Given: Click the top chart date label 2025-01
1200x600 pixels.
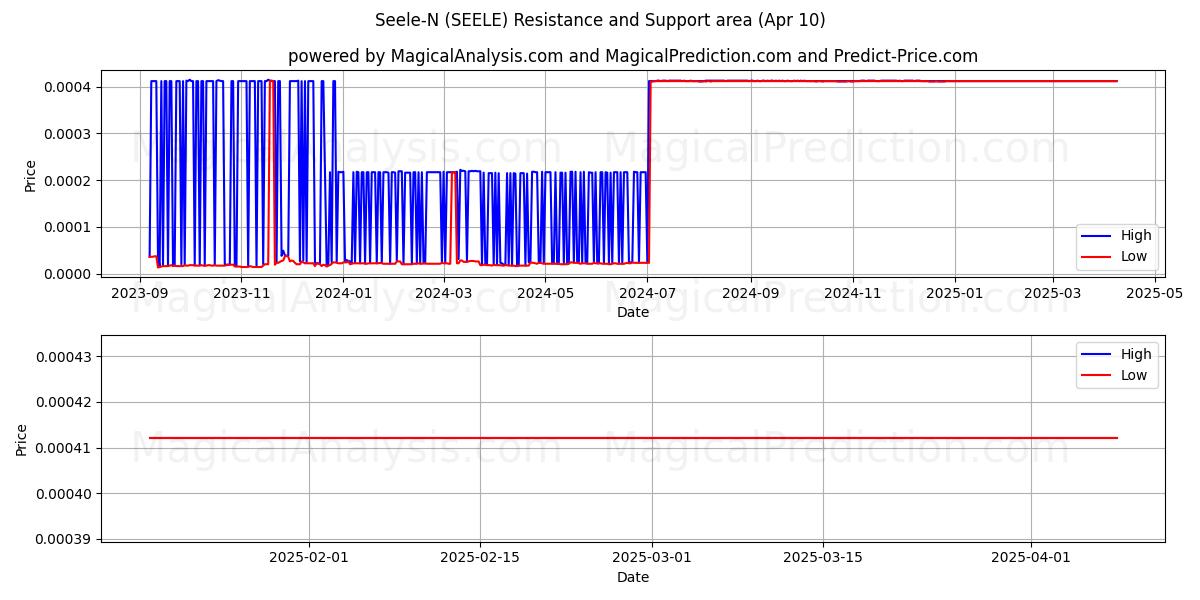Looking at the screenshot, I should pos(955,294).
